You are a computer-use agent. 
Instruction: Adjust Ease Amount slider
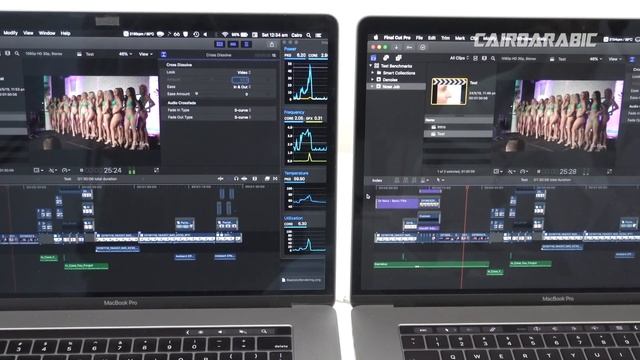click(x=196, y=94)
